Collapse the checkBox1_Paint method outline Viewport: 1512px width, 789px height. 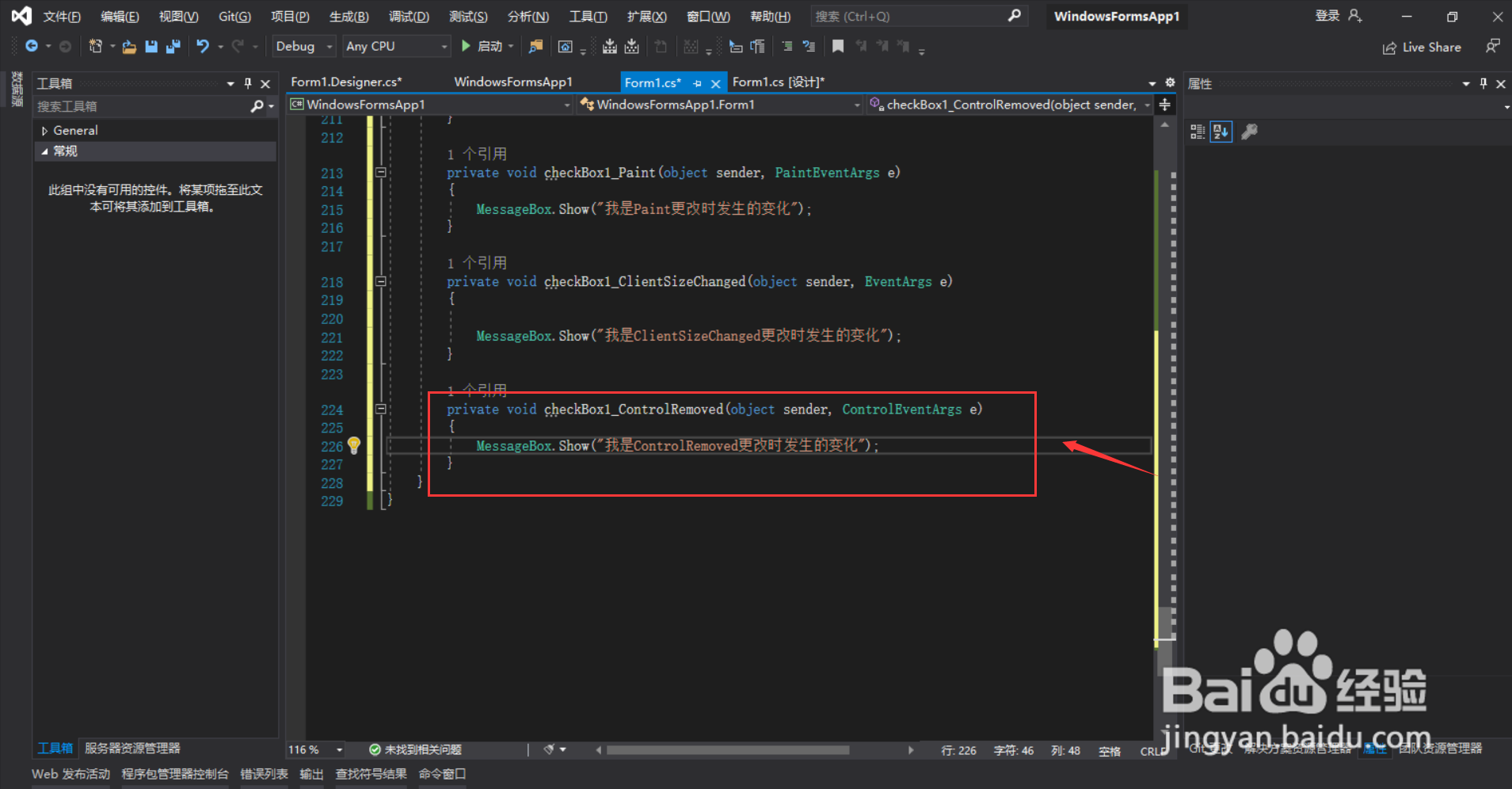click(381, 173)
